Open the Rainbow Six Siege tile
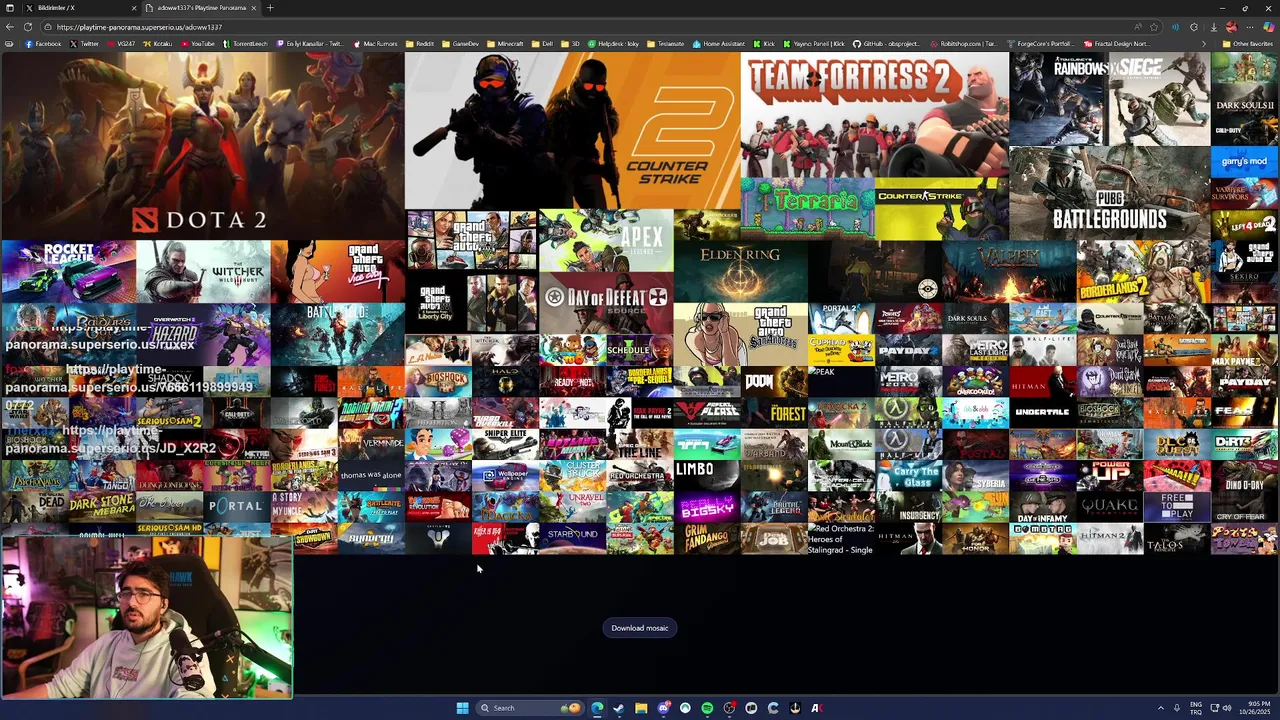The width and height of the screenshot is (1280, 720). point(1109,99)
